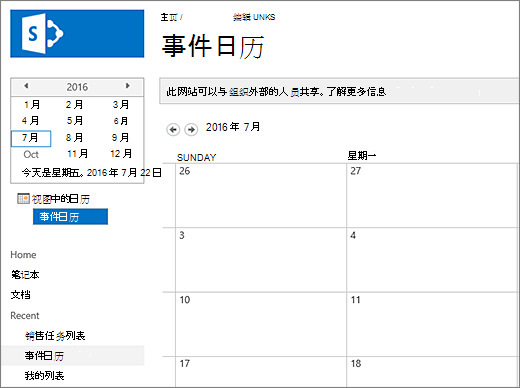
Task: Go to next year in date picker
Action: click(127, 86)
